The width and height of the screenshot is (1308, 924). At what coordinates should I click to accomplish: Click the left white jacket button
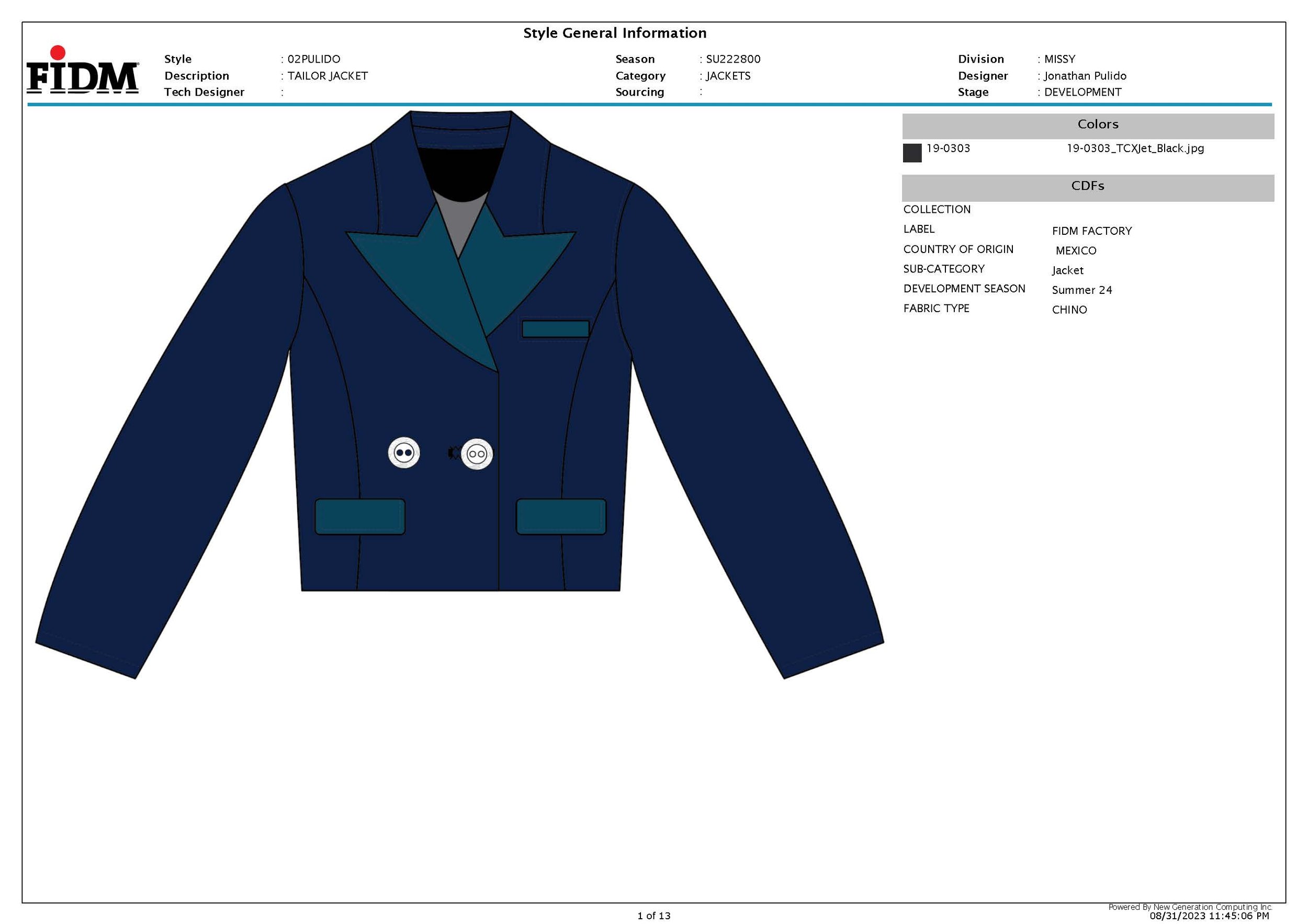(404, 453)
